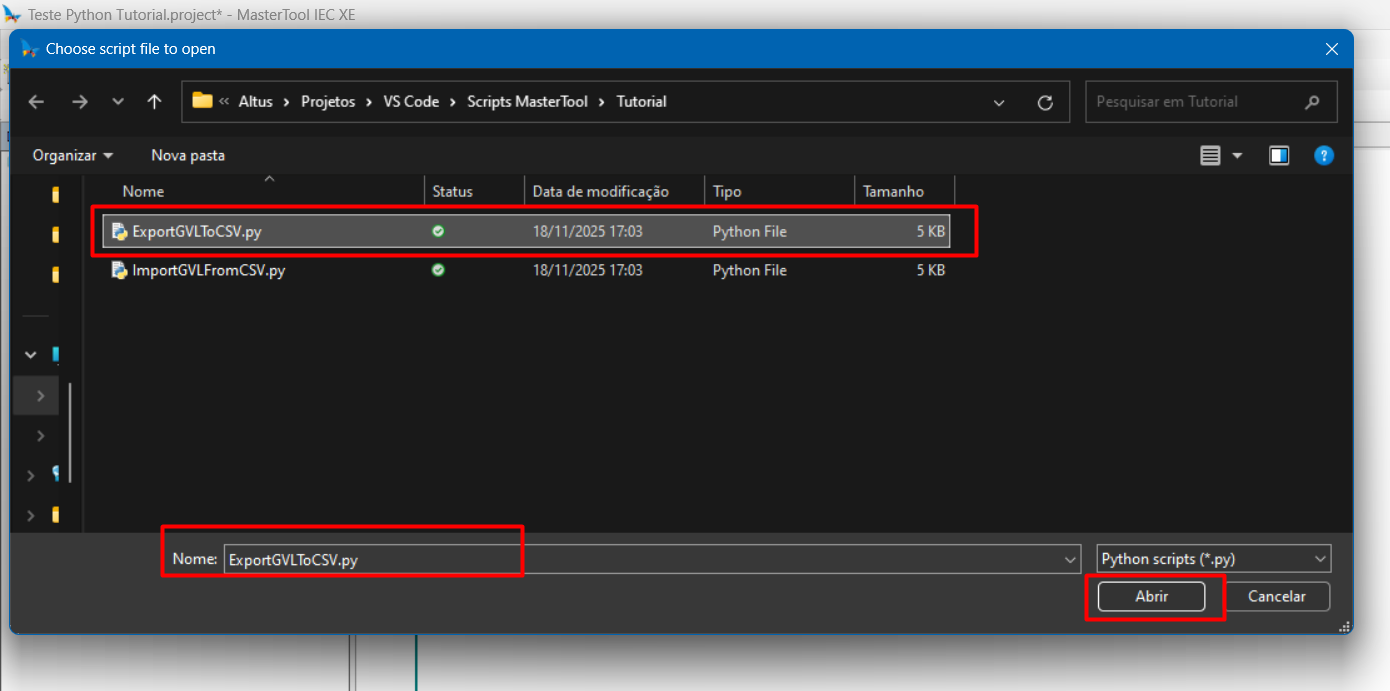Click the Abrir button
The width and height of the screenshot is (1390, 691).
(1151, 596)
